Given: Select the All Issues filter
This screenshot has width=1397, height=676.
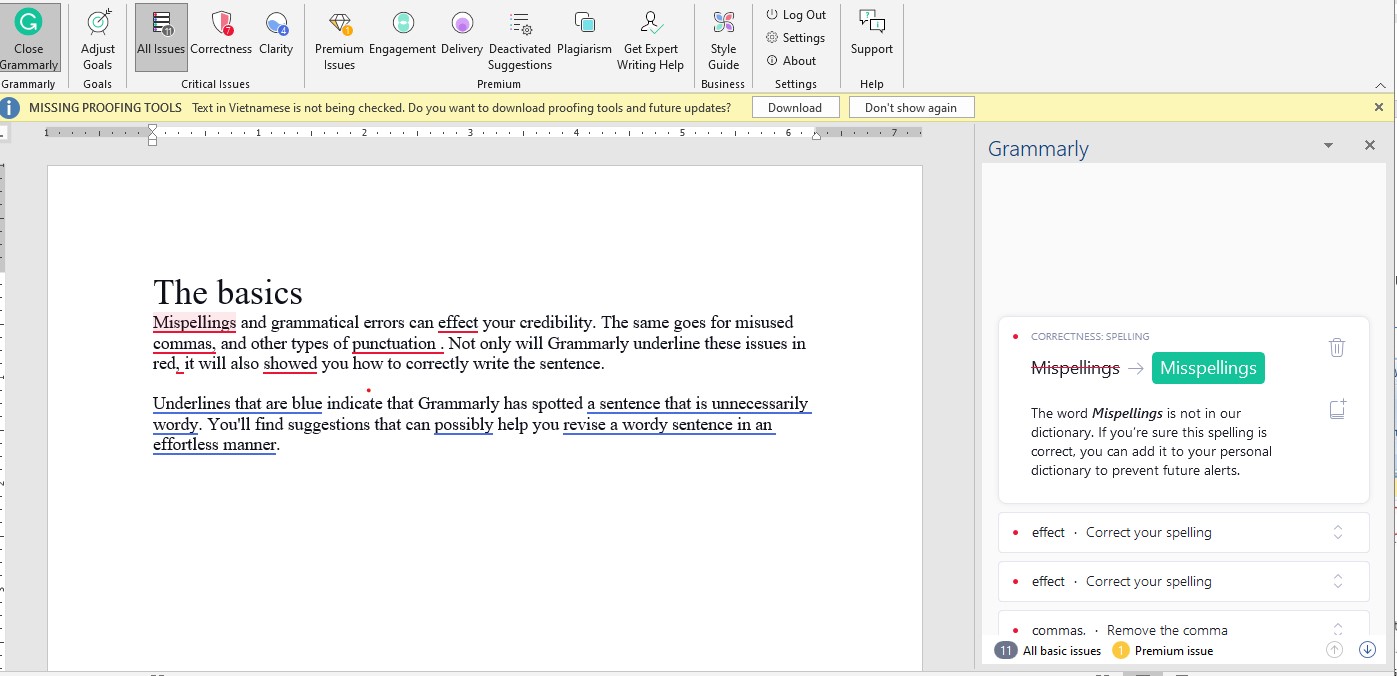Looking at the screenshot, I should (x=161, y=38).
